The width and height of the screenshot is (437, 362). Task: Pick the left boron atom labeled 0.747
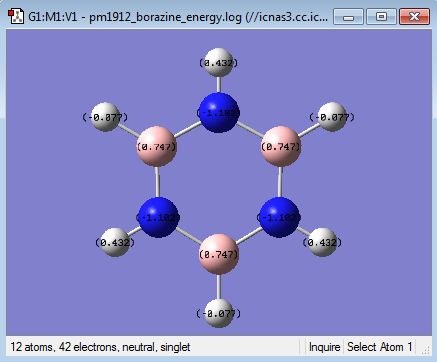coord(156,146)
